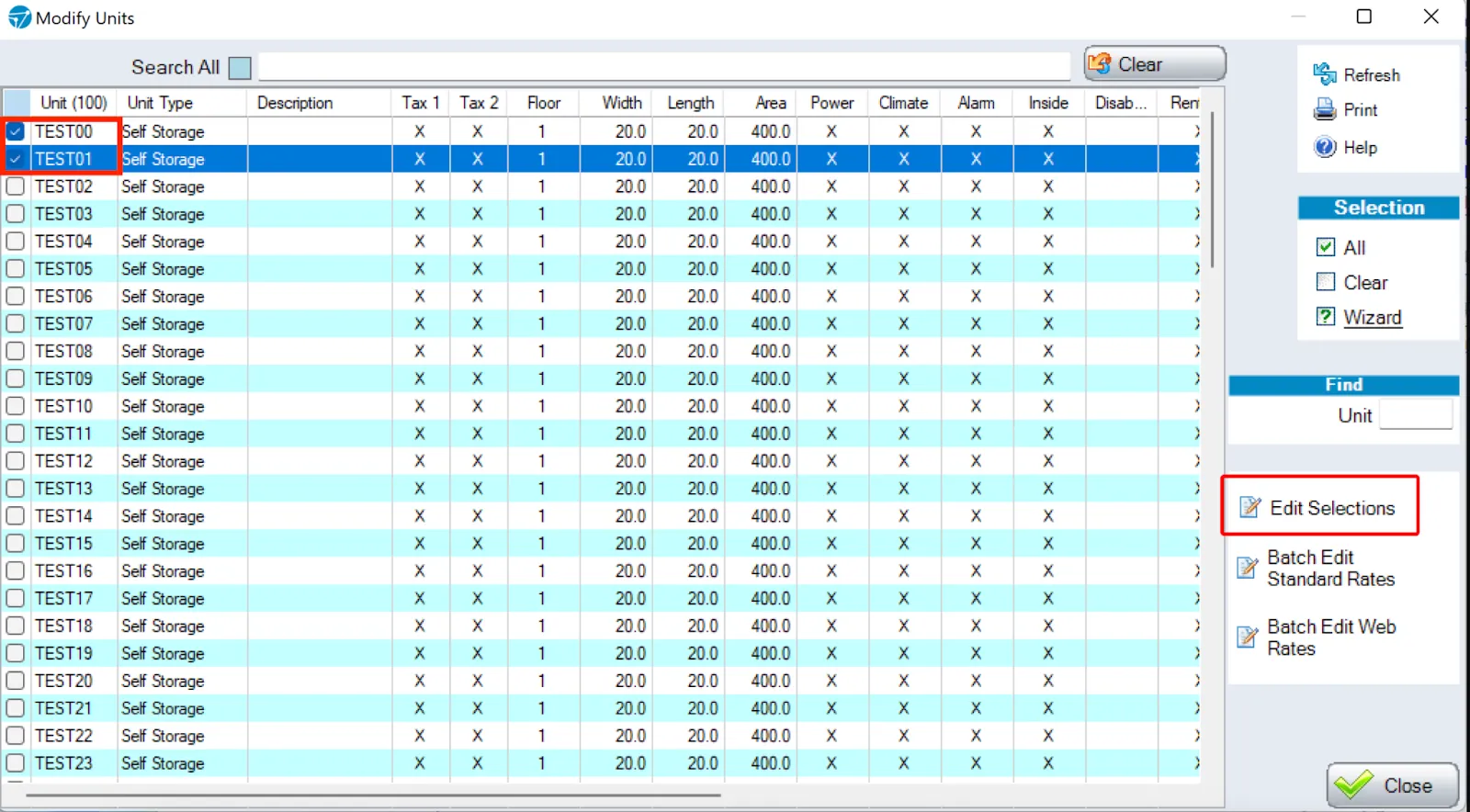Viewport: 1470px width, 812px height.
Task: Click the Modify Units app icon
Action: 19,17
